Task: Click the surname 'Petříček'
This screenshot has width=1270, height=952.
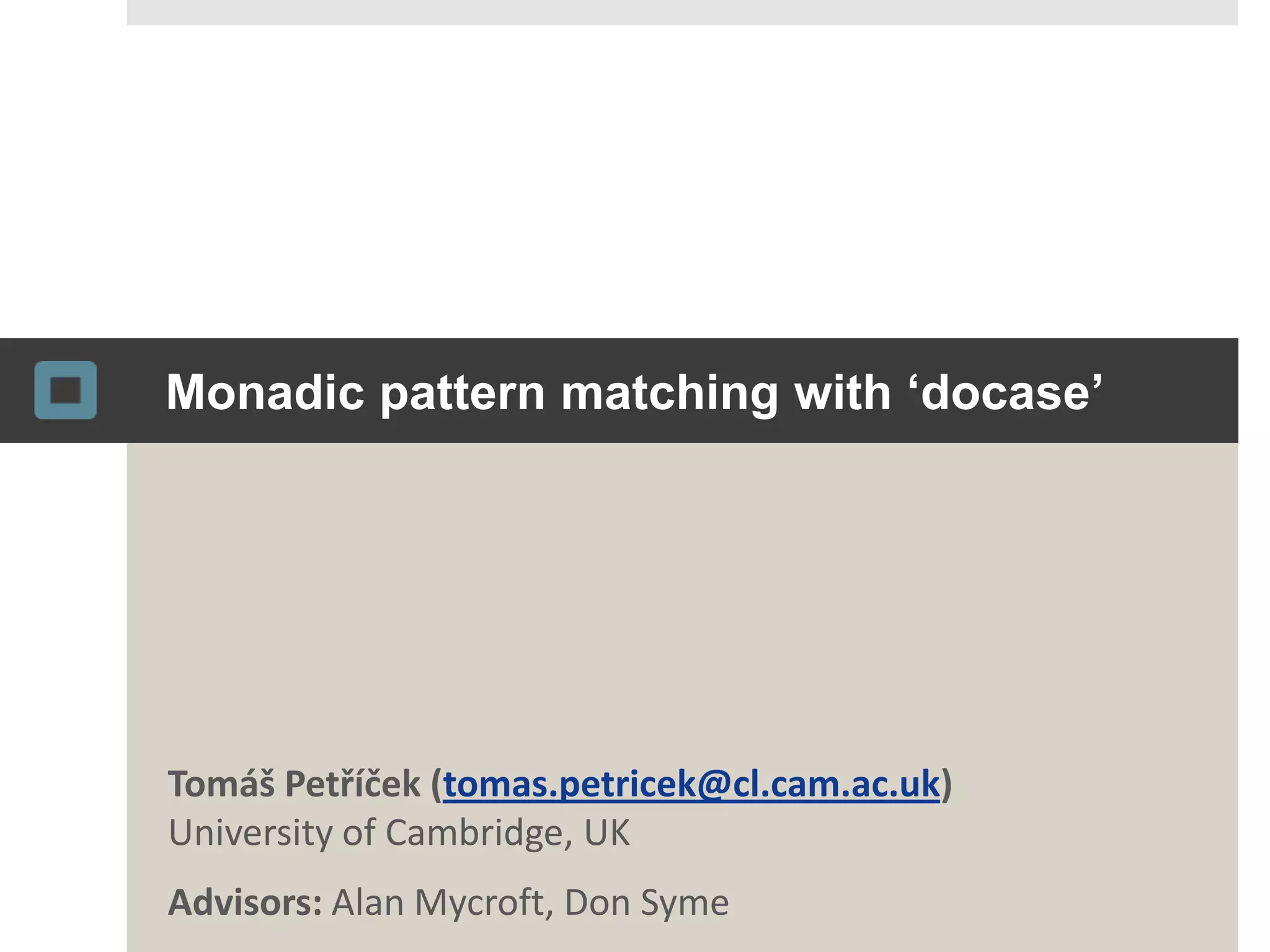Action: coord(352,783)
